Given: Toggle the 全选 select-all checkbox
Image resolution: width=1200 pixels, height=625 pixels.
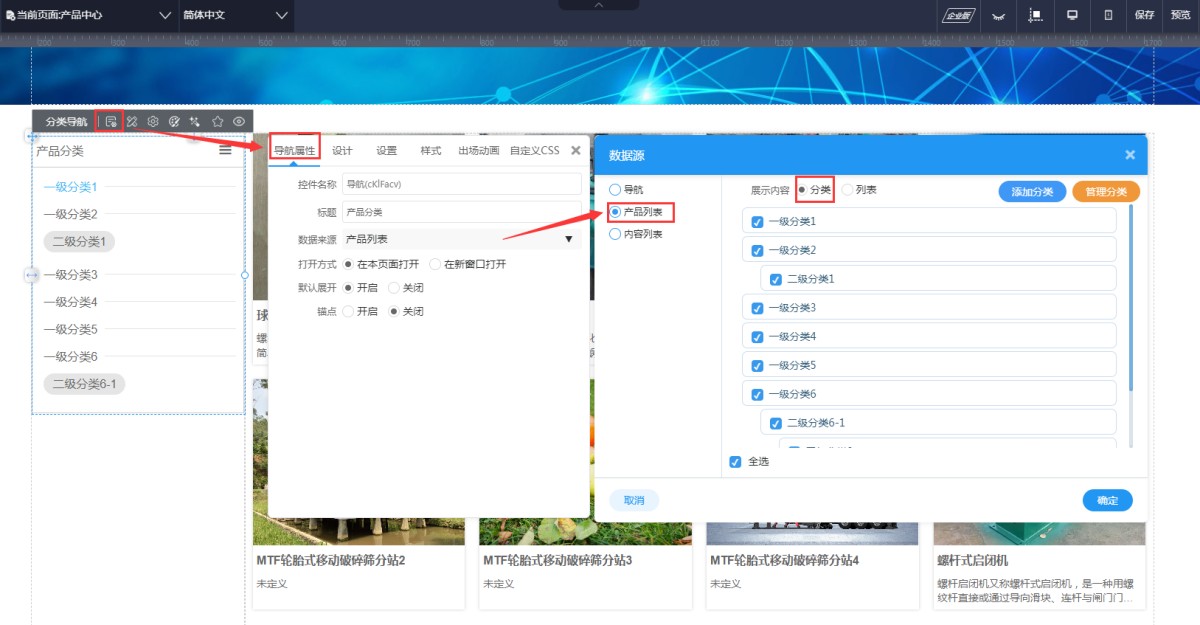Looking at the screenshot, I should [735, 462].
